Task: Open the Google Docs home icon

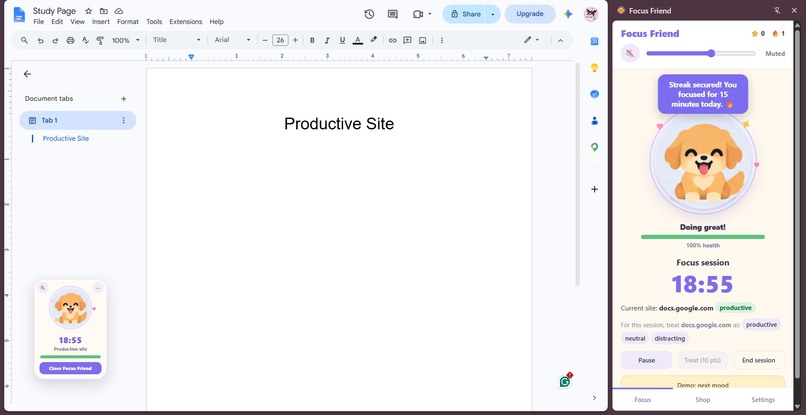Action: coord(19,14)
